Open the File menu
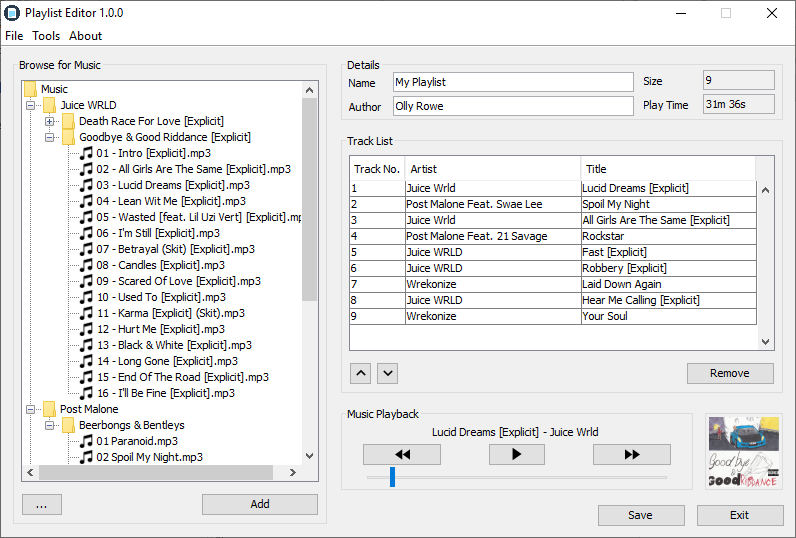This screenshot has width=796, height=538. click(14, 36)
